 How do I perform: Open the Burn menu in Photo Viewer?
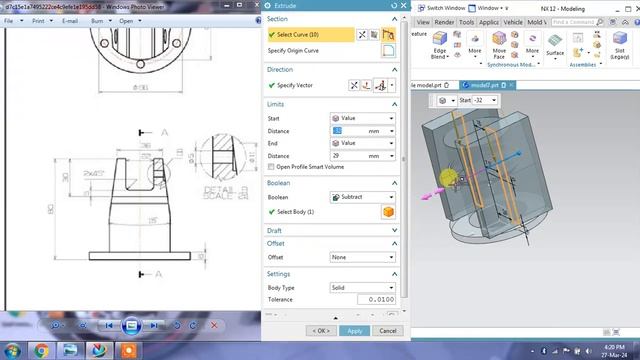[101, 21]
